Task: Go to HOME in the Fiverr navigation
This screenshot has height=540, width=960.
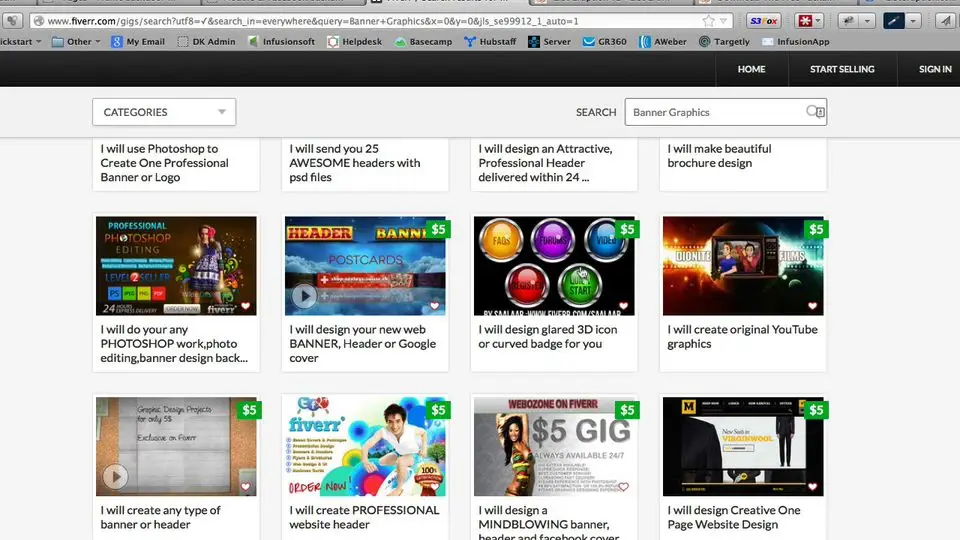Action: point(751,69)
